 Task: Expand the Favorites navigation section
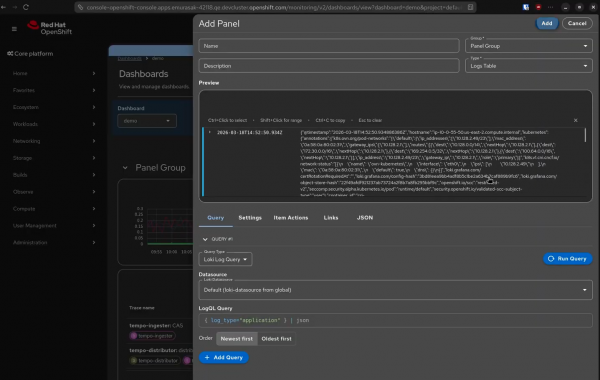54,90
